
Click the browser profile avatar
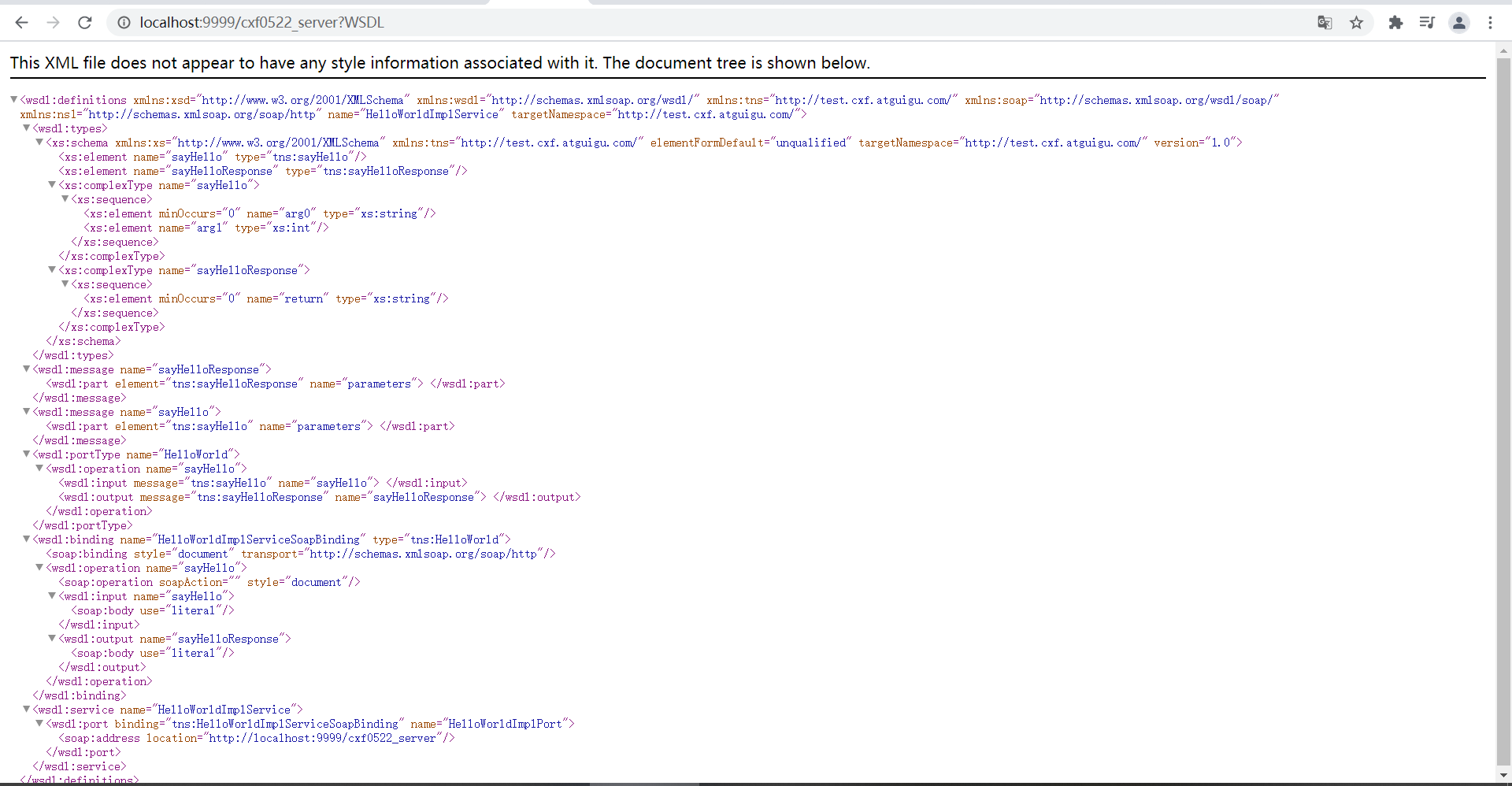(x=1459, y=23)
